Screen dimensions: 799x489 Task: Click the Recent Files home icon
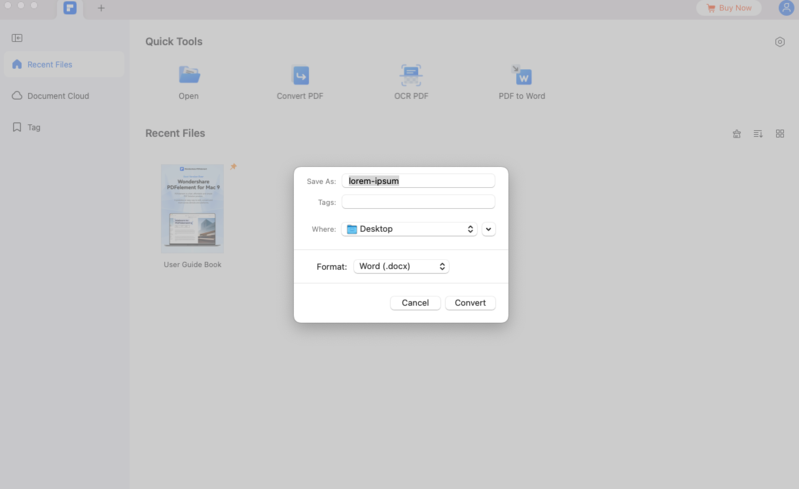point(17,64)
